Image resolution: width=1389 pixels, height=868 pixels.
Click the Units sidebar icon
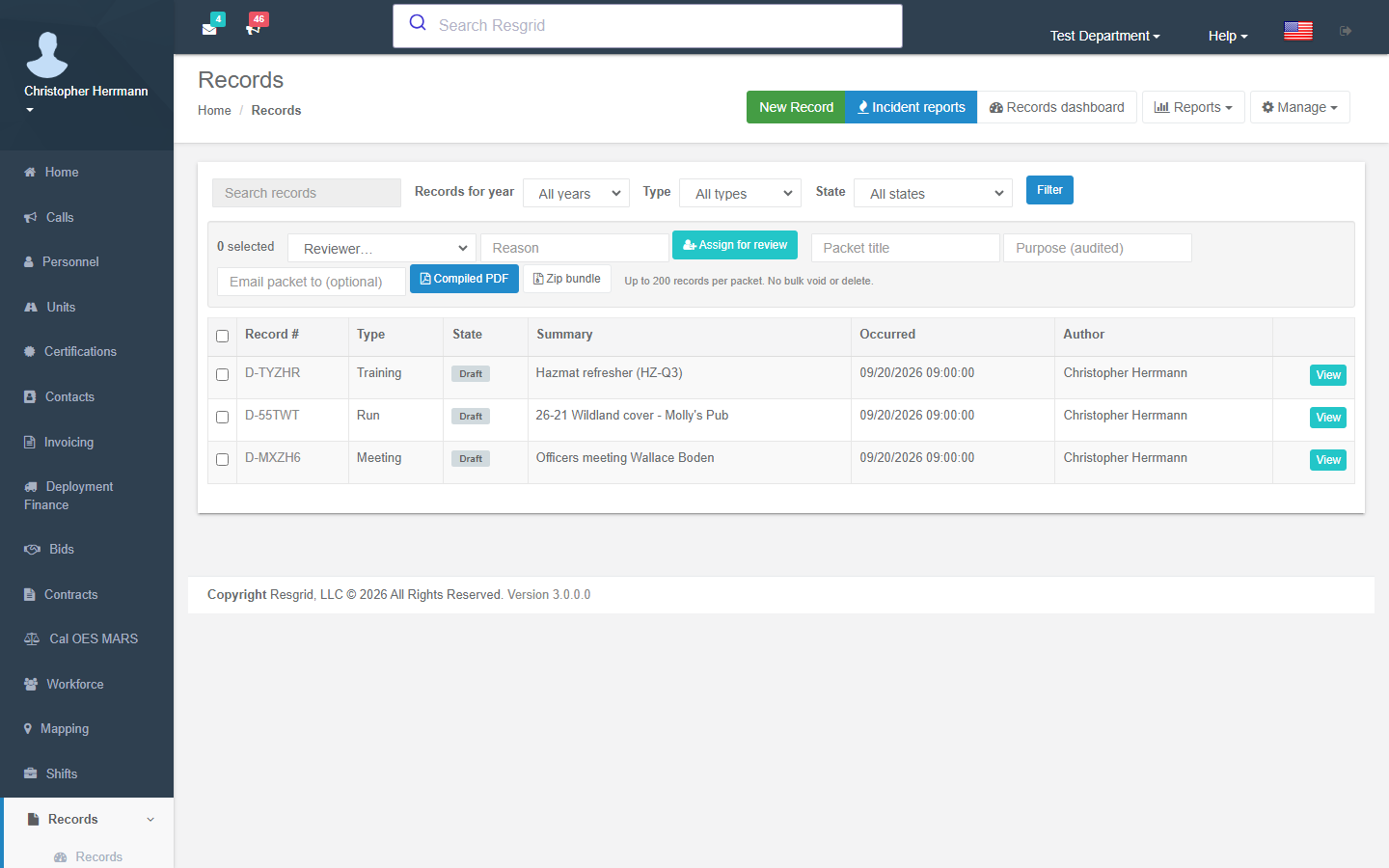coord(31,307)
